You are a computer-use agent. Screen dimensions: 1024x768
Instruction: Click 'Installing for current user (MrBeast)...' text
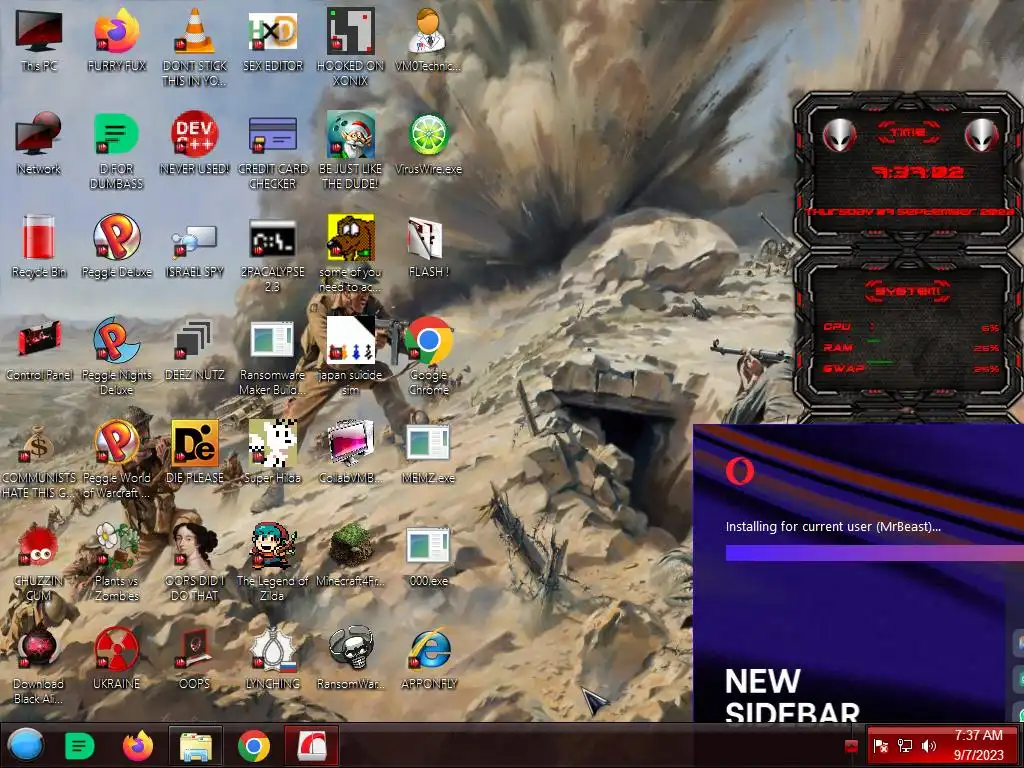[833, 526]
